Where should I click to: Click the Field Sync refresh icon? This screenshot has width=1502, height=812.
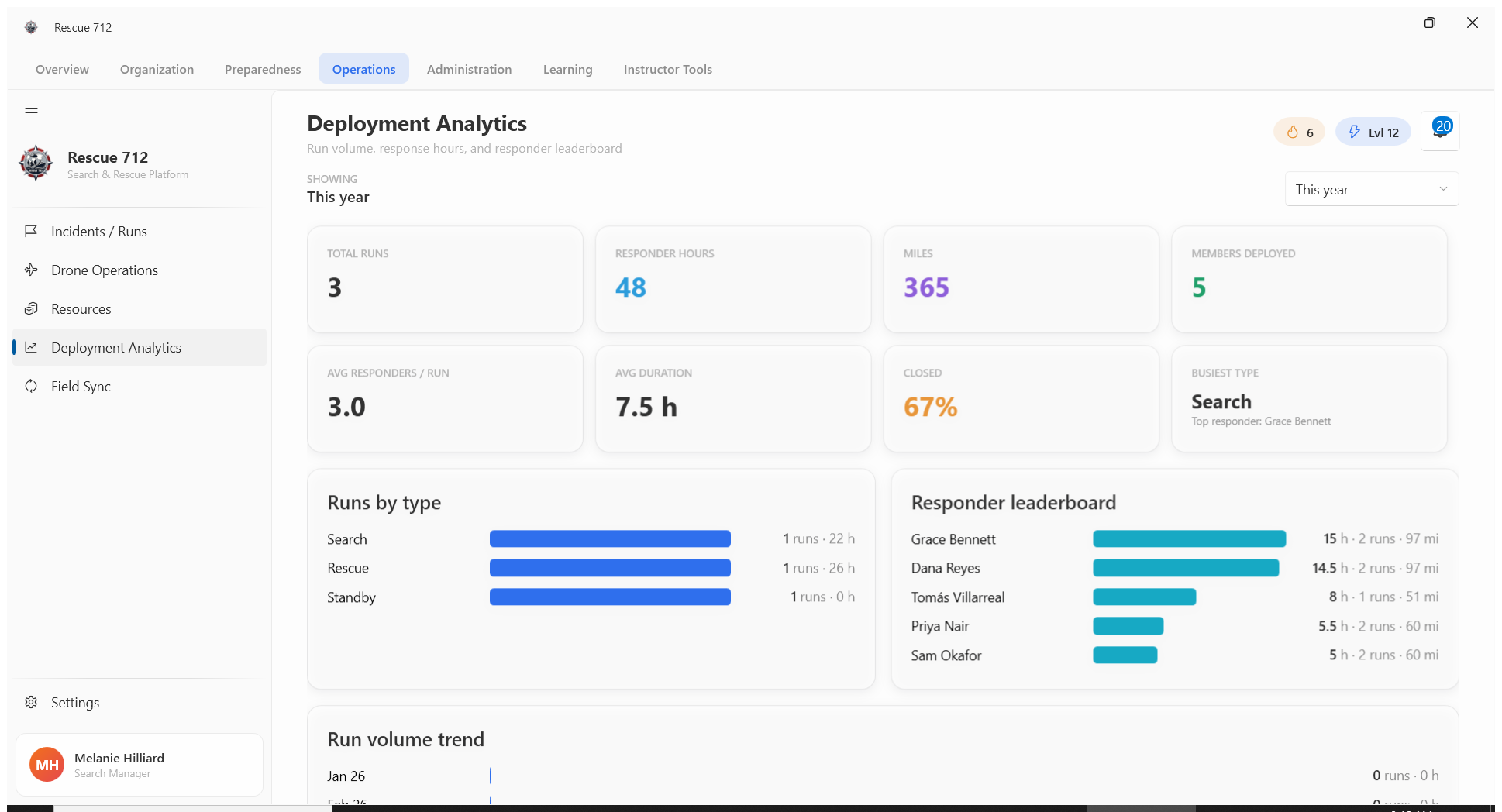[31, 386]
